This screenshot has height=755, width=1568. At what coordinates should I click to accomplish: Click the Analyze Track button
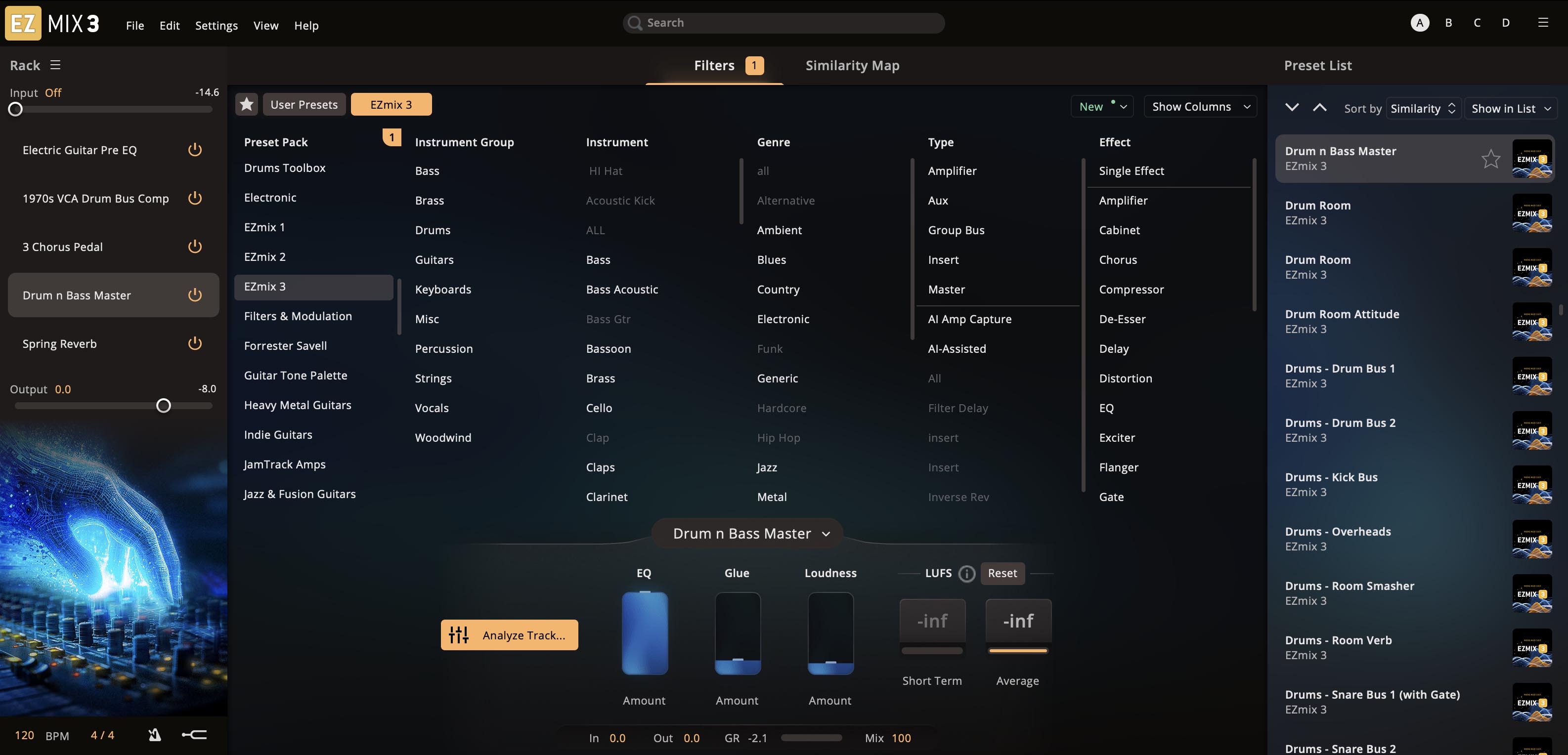(510, 635)
